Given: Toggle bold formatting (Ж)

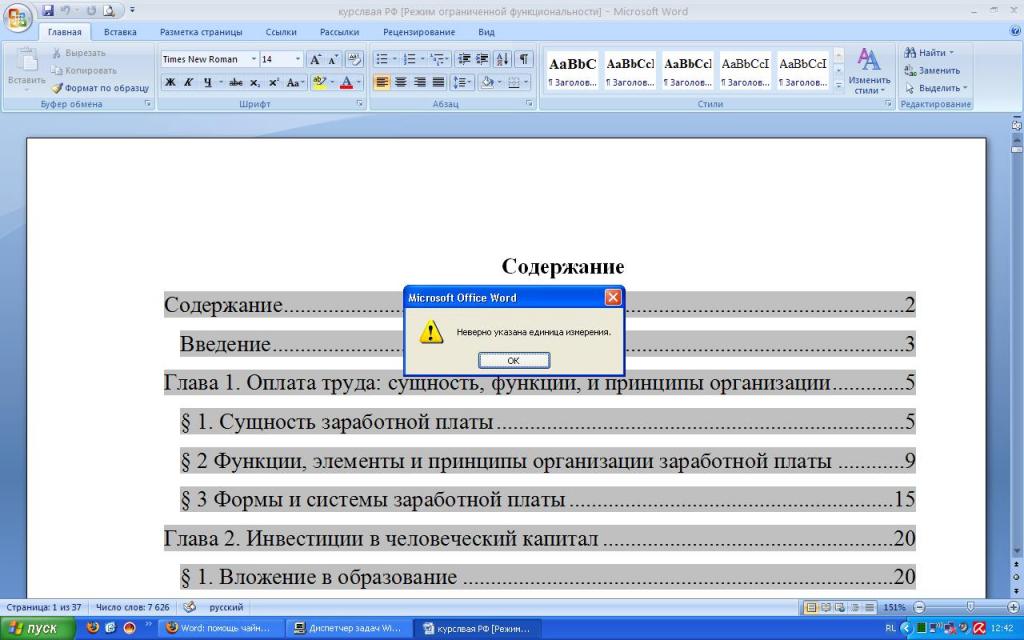Looking at the screenshot, I should (169, 83).
